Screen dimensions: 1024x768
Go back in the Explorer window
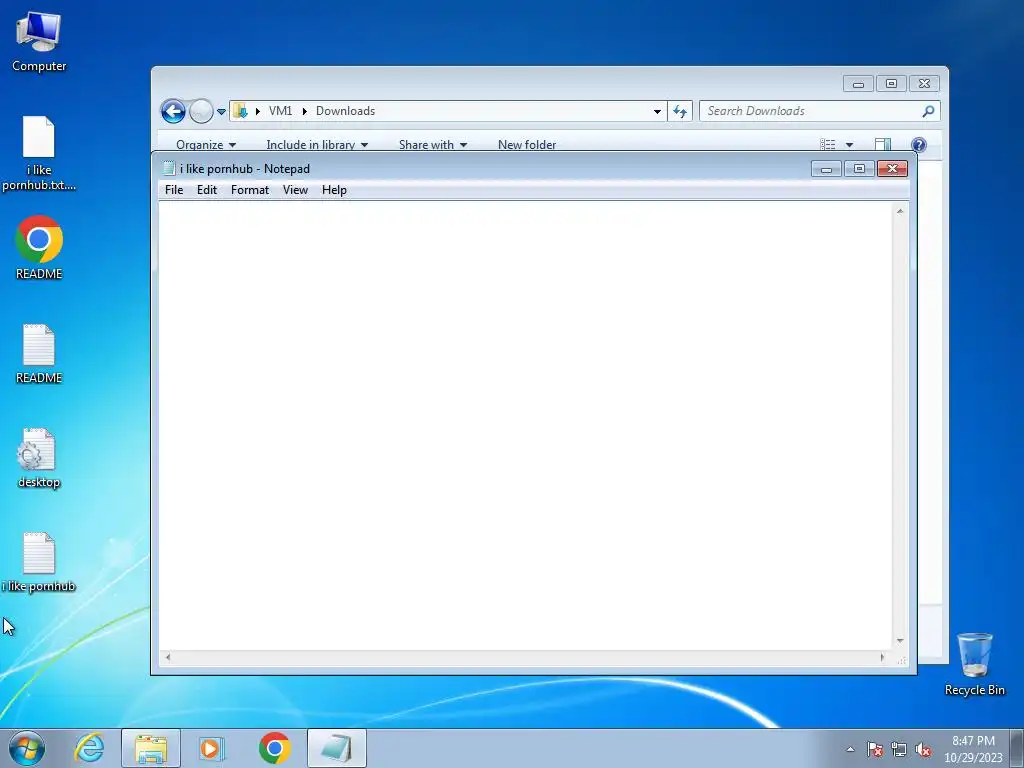(x=173, y=111)
